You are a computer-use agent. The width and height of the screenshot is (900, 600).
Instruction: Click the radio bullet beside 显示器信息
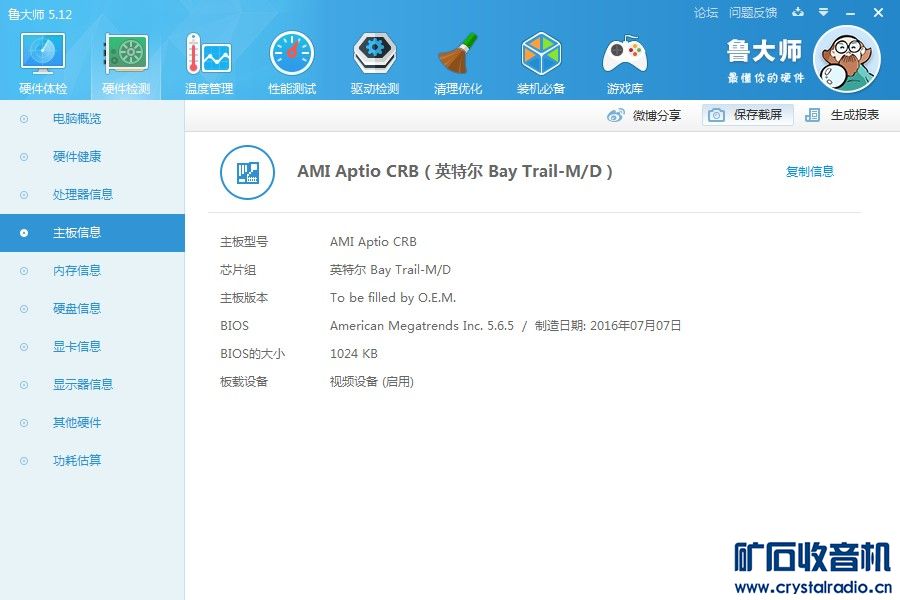[x=24, y=384]
